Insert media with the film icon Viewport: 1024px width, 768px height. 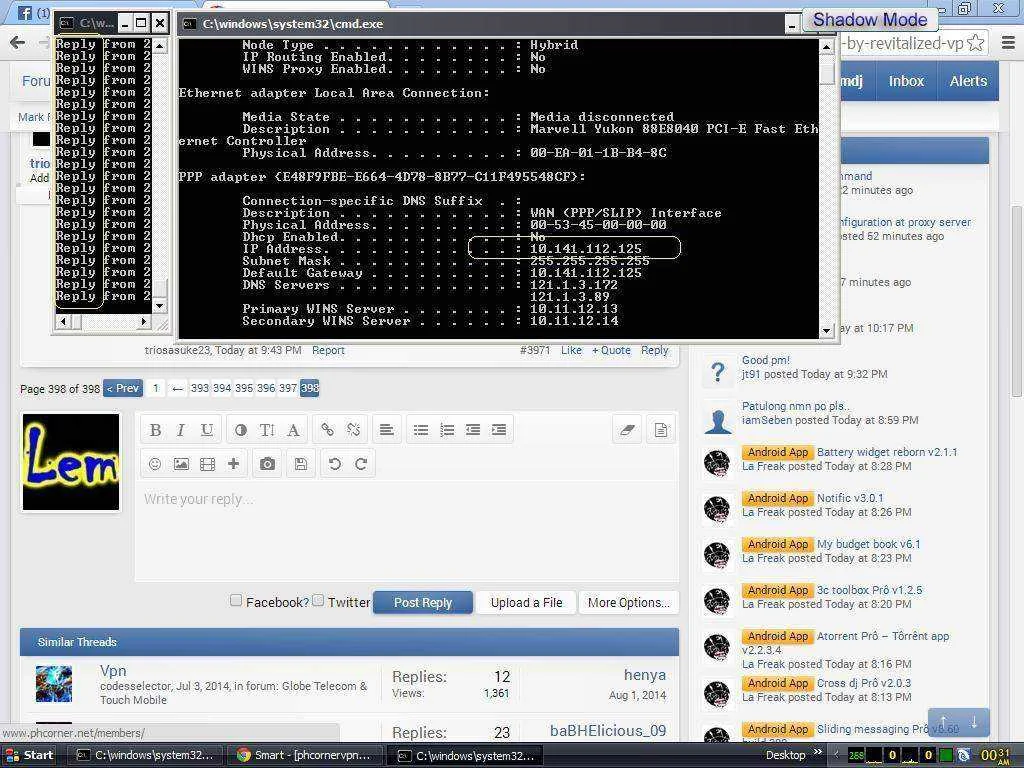click(207, 464)
